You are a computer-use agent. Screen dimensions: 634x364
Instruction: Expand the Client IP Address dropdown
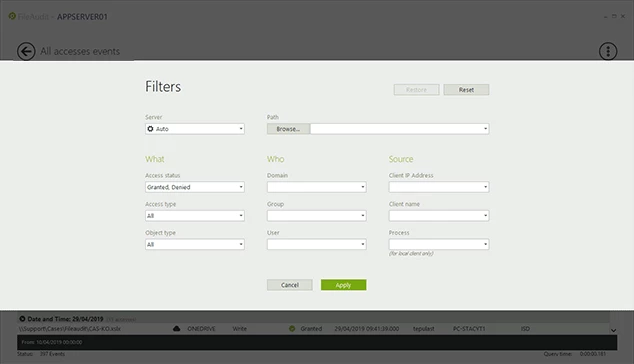coord(439,187)
